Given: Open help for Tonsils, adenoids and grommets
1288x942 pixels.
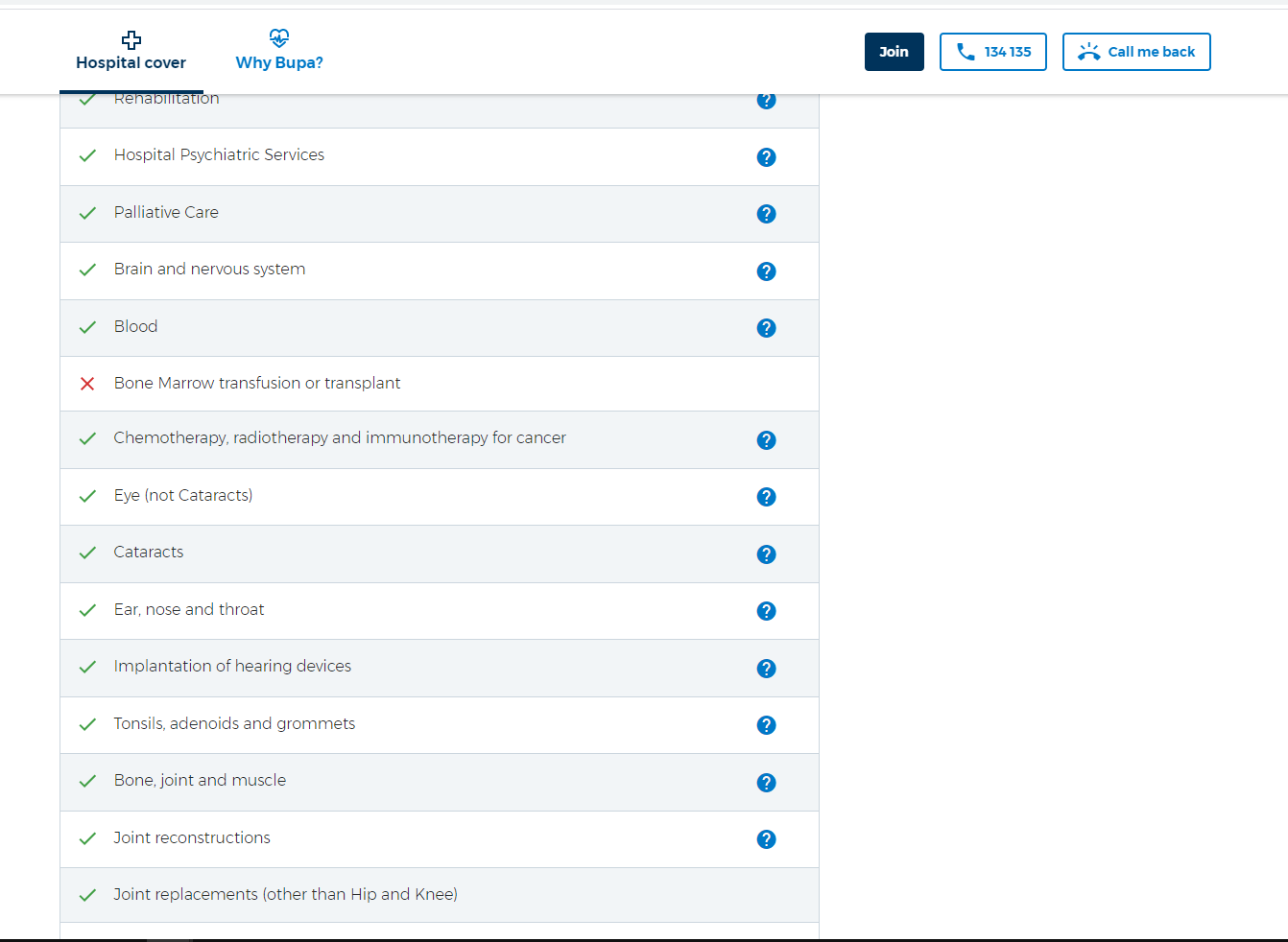Looking at the screenshot, I should click(766, 725).
